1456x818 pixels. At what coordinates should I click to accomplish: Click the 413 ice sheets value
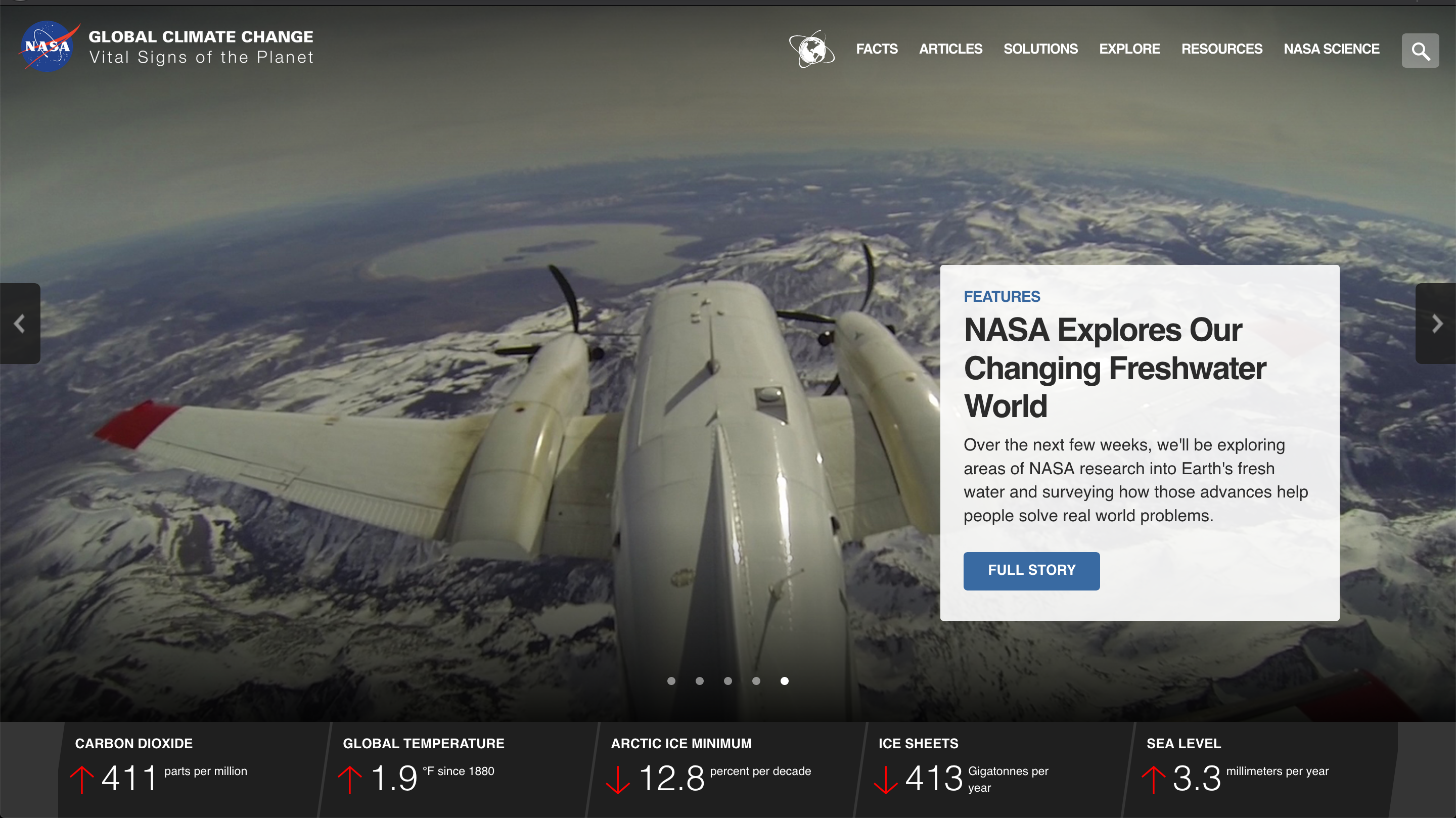click(934, 779)
